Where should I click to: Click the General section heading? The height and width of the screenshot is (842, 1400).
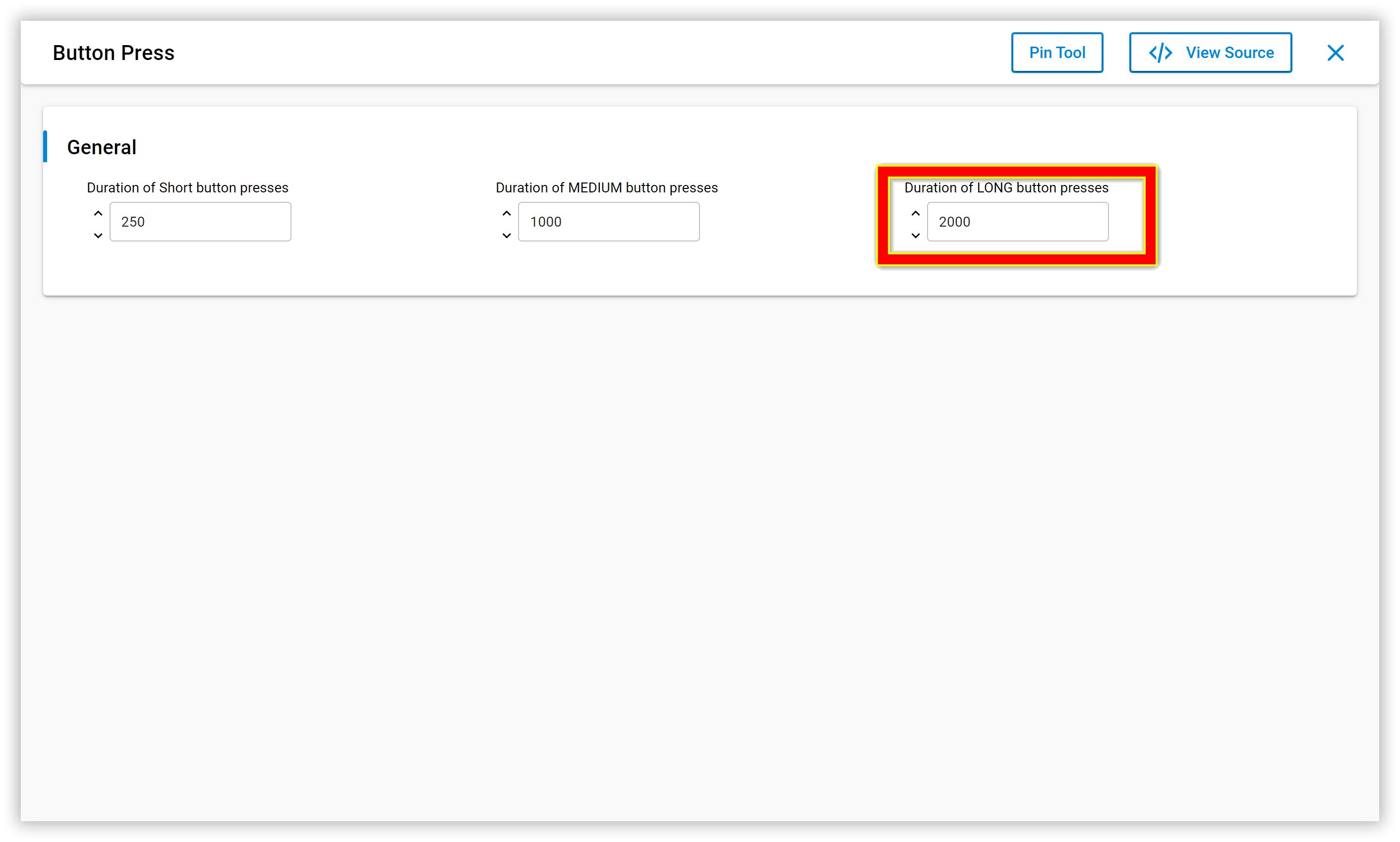pyautogui.click(x=102, y=147)
